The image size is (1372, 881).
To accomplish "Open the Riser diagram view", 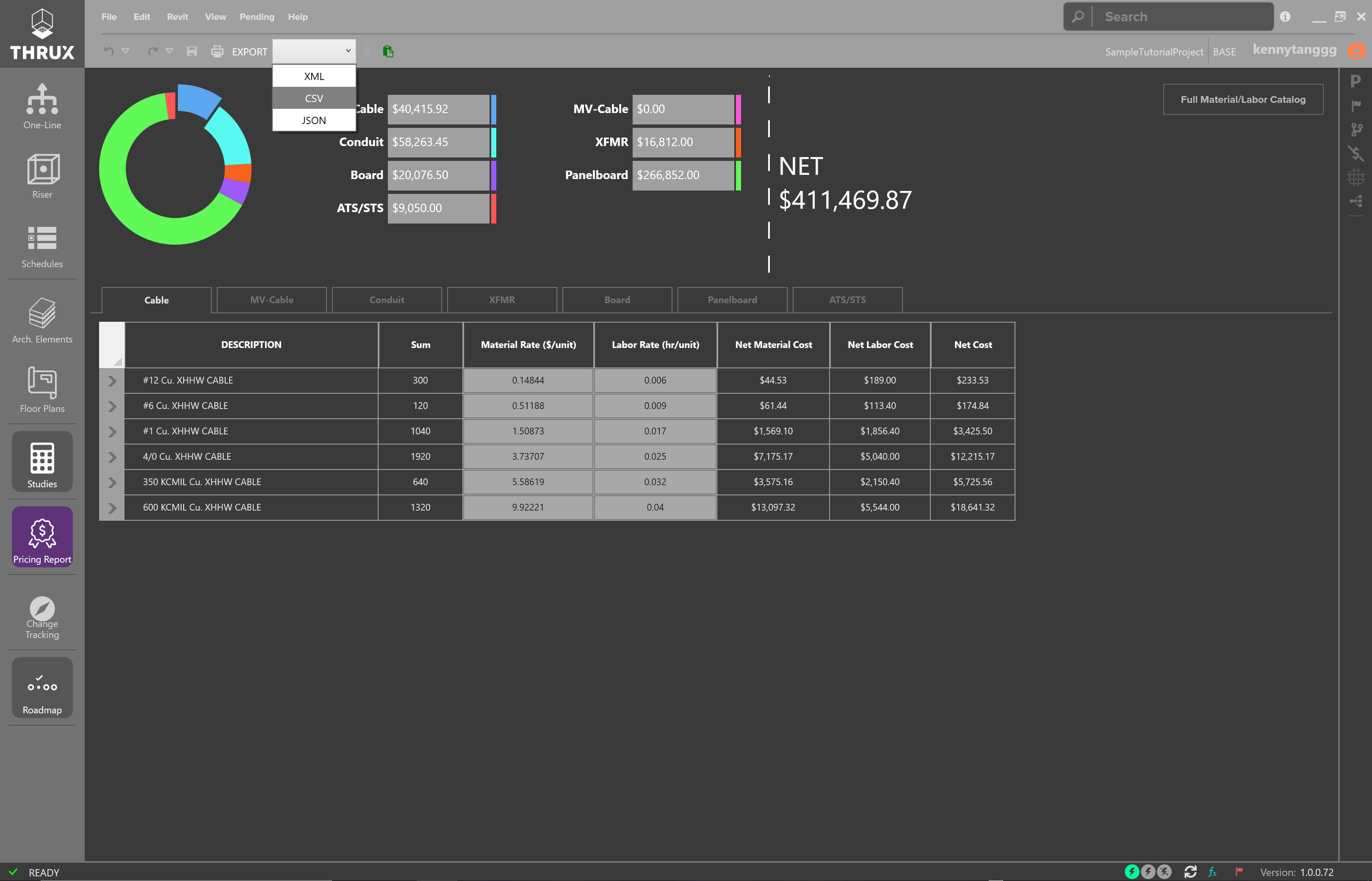I will pyautogui.click(x=42, y=176).
